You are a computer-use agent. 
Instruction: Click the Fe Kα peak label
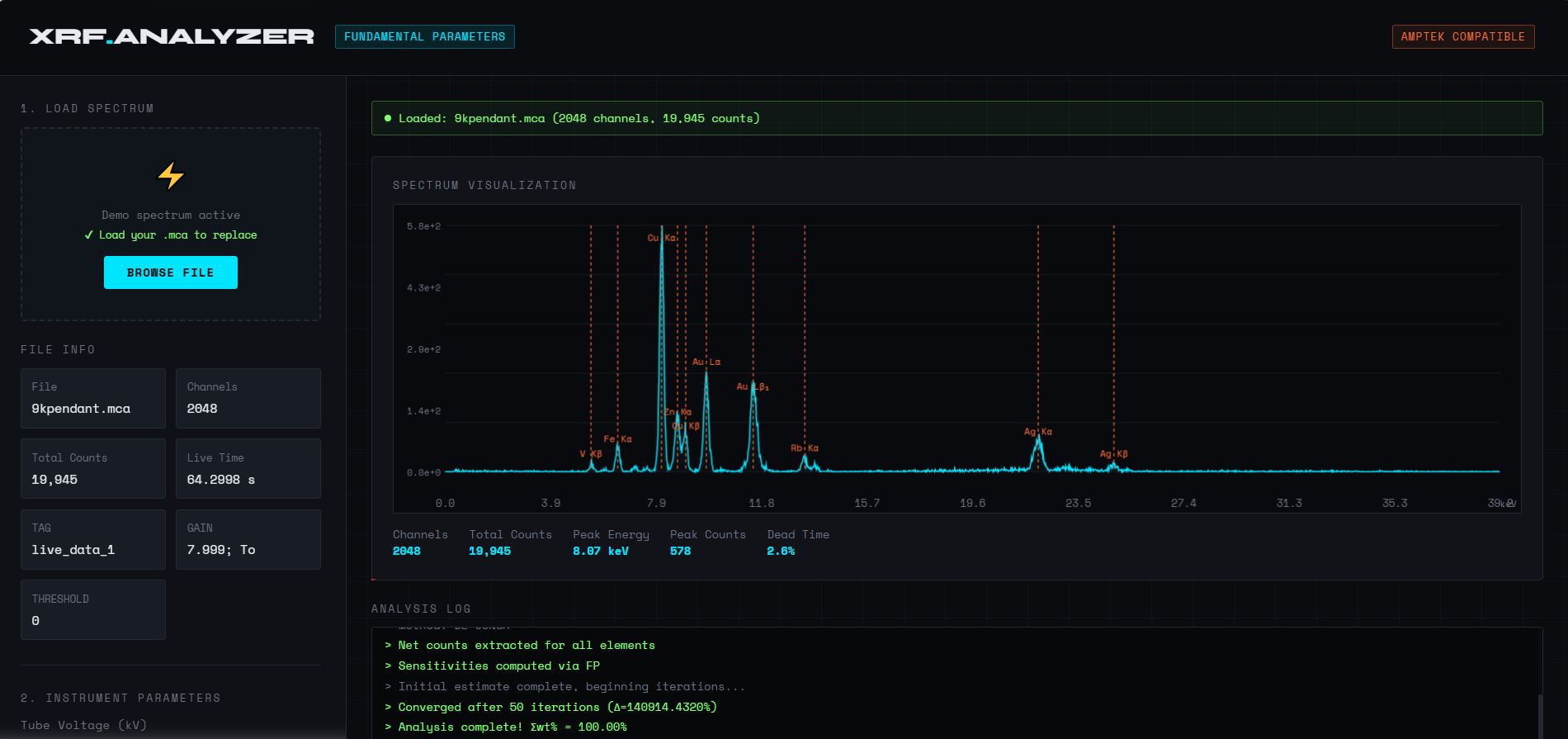[x=617, y=439]
